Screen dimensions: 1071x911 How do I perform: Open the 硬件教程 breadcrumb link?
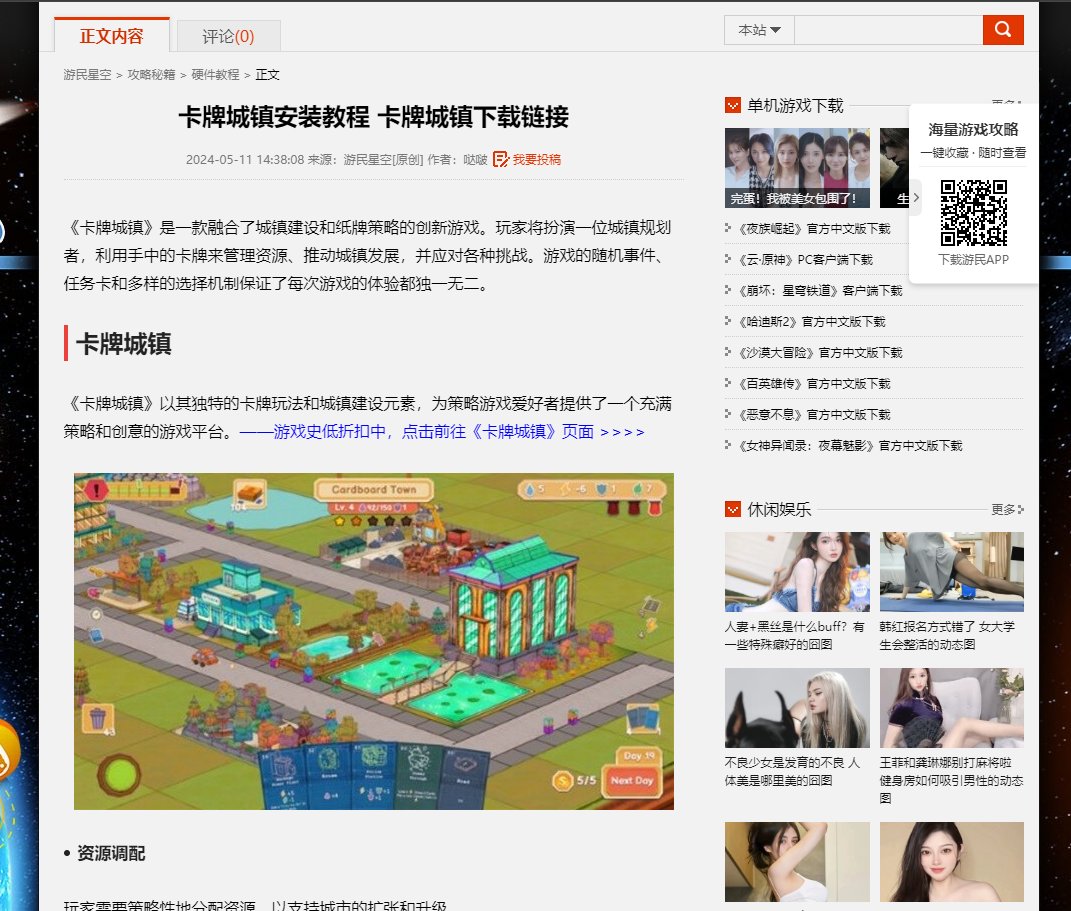(x=215, y=74)
